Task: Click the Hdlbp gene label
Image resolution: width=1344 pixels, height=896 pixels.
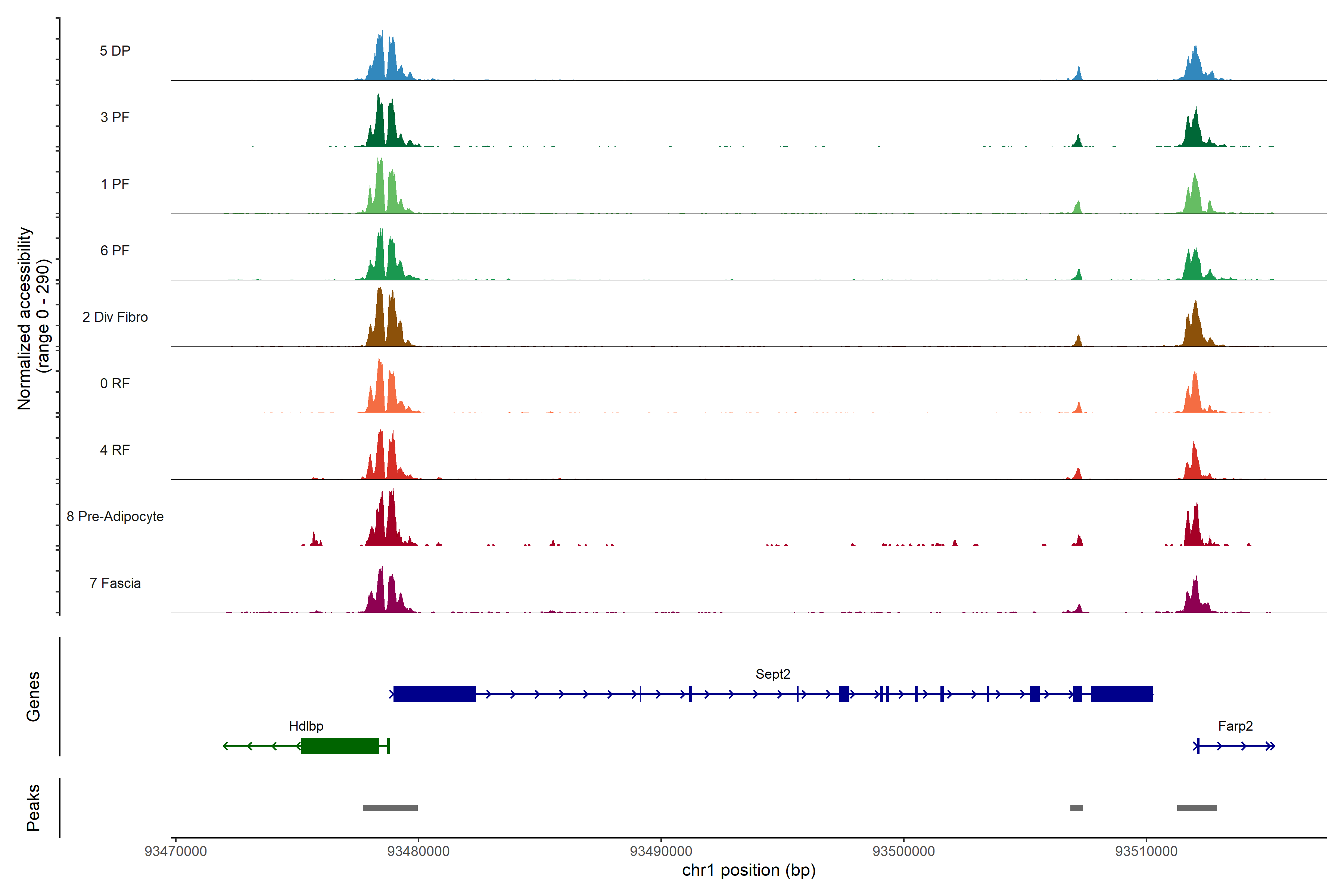Action: 306,726
